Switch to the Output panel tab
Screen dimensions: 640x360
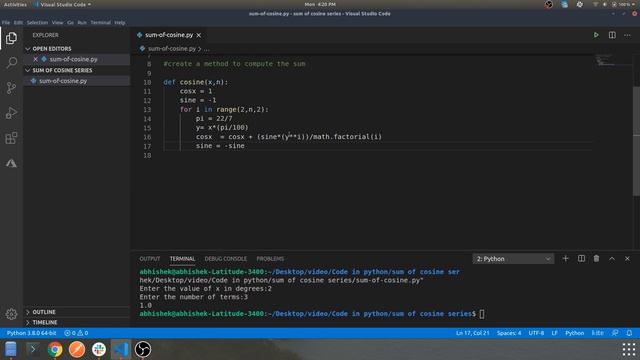pyautogui.click(x=149, y=259)
